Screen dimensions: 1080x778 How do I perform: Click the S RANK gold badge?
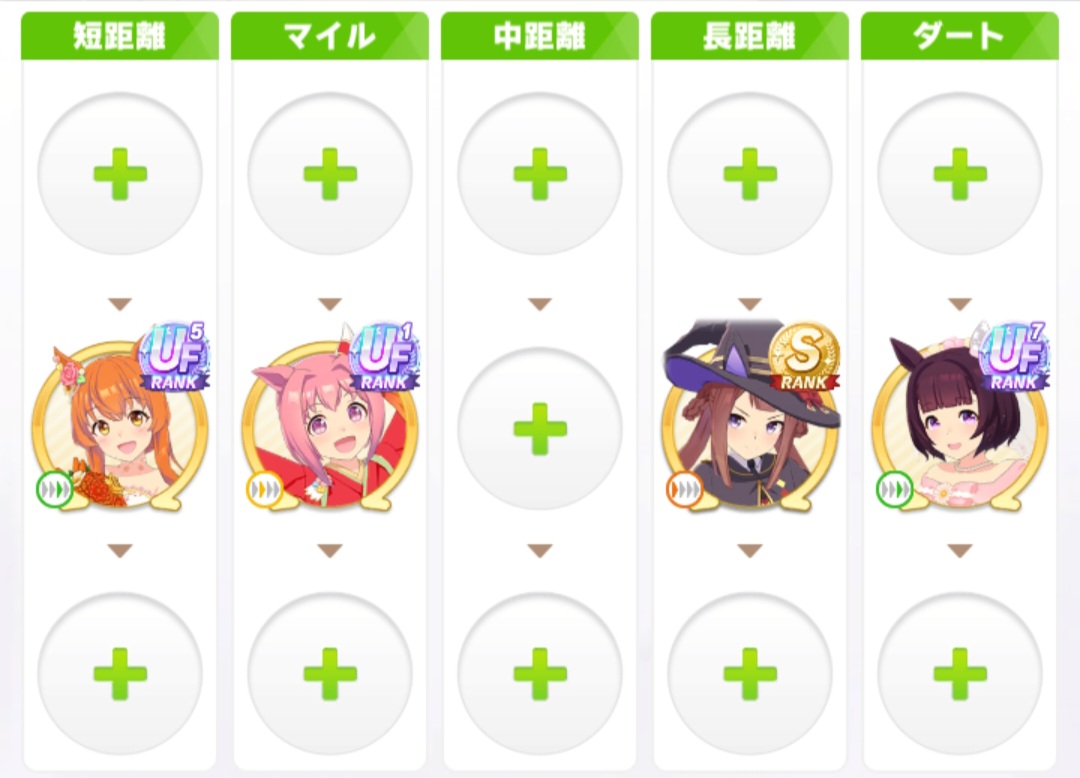click(804, 357)
